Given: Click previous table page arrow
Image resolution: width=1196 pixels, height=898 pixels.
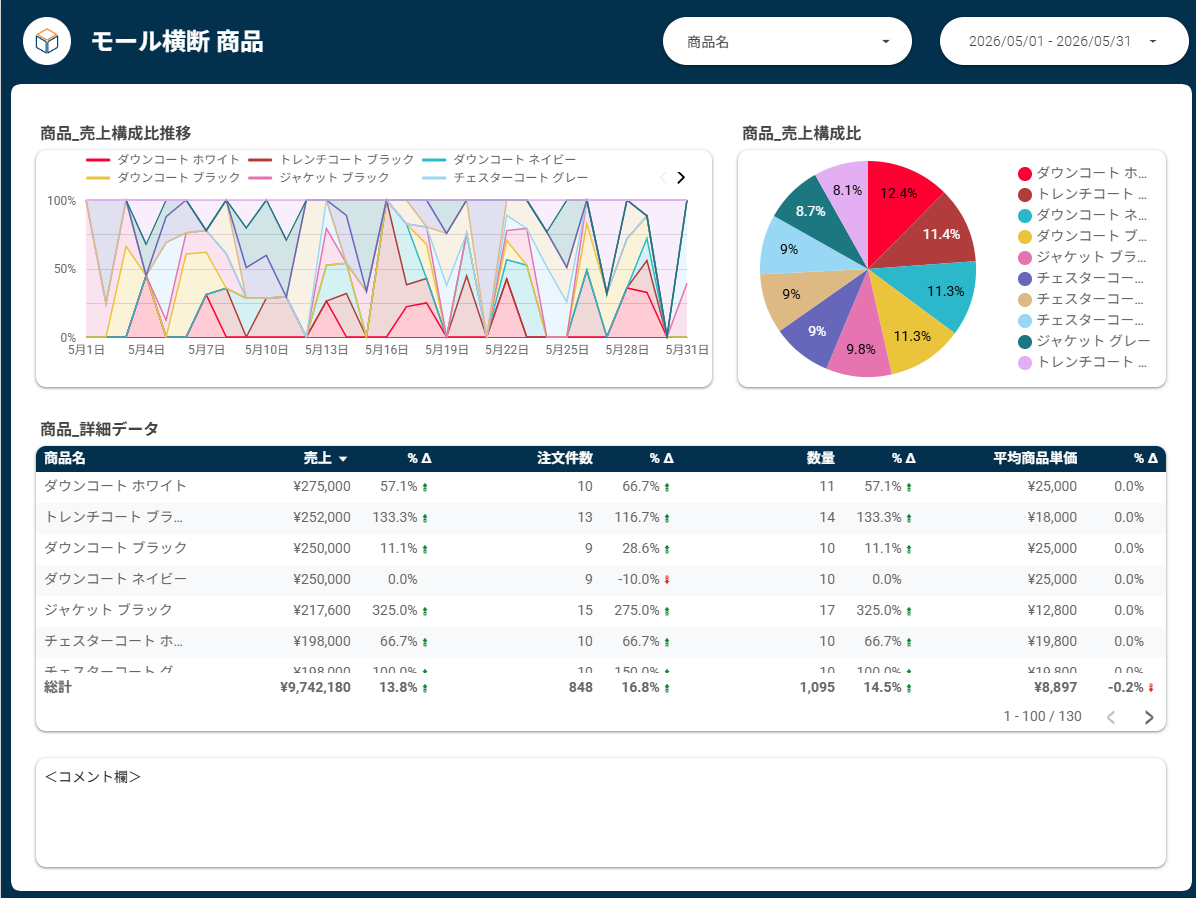Looking at the screenshot, I should tap(1111, 717).
